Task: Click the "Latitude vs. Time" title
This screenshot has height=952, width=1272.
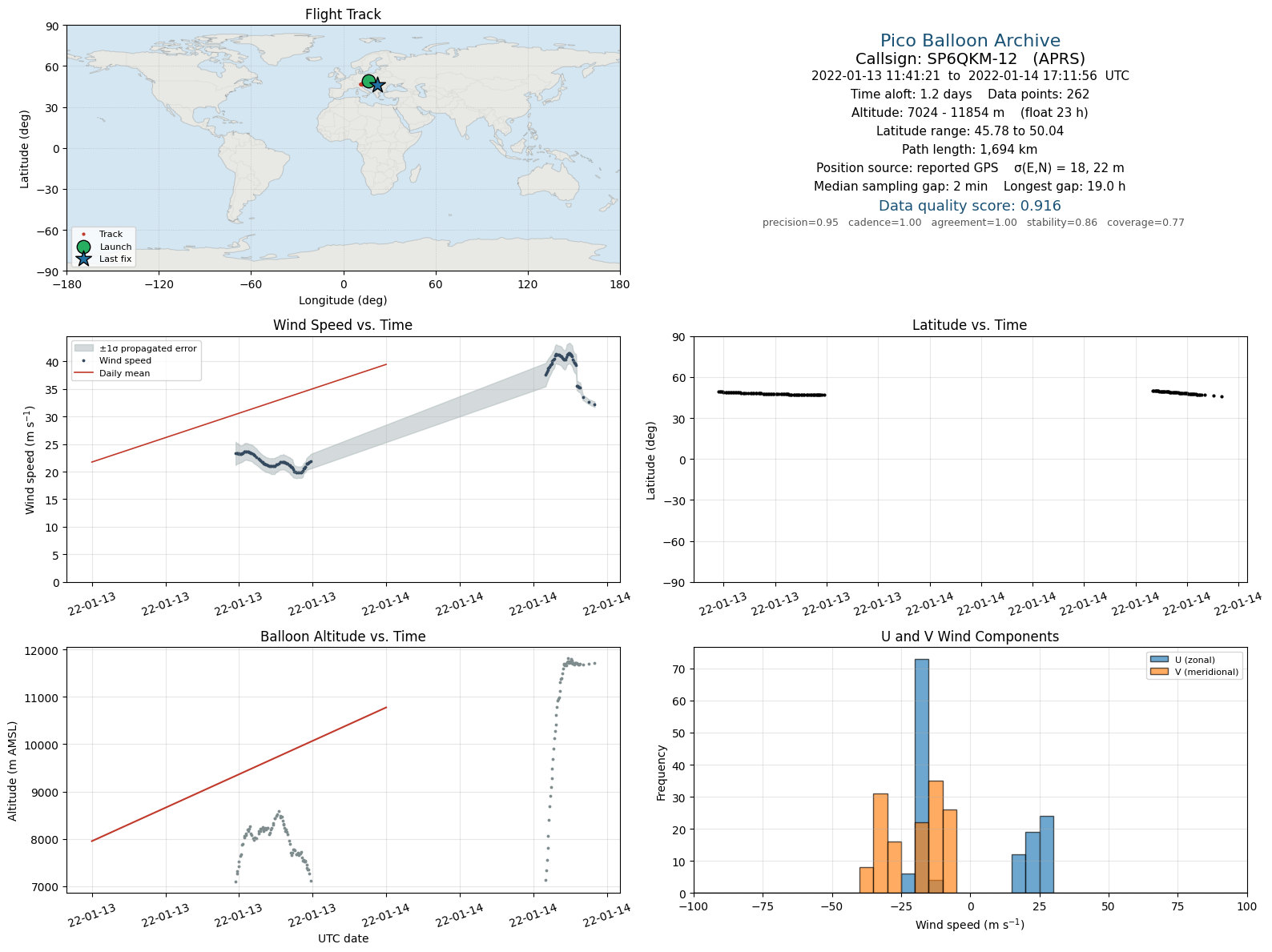Action: click(x=969, y=325)
